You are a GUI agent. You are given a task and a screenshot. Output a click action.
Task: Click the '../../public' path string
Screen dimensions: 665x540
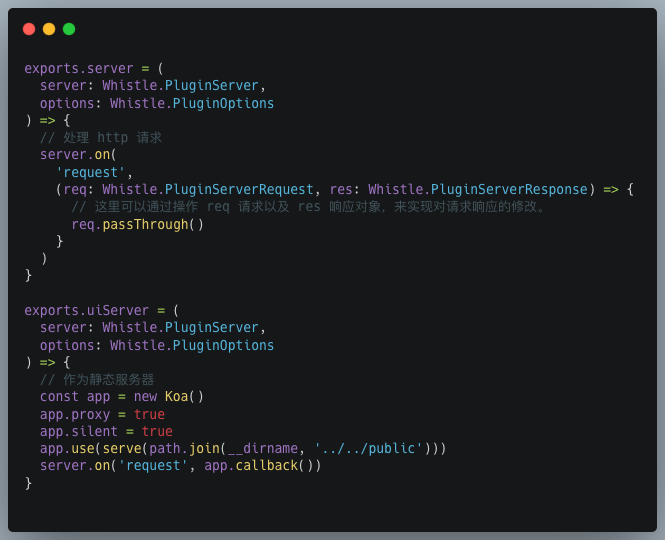[367, 449]
